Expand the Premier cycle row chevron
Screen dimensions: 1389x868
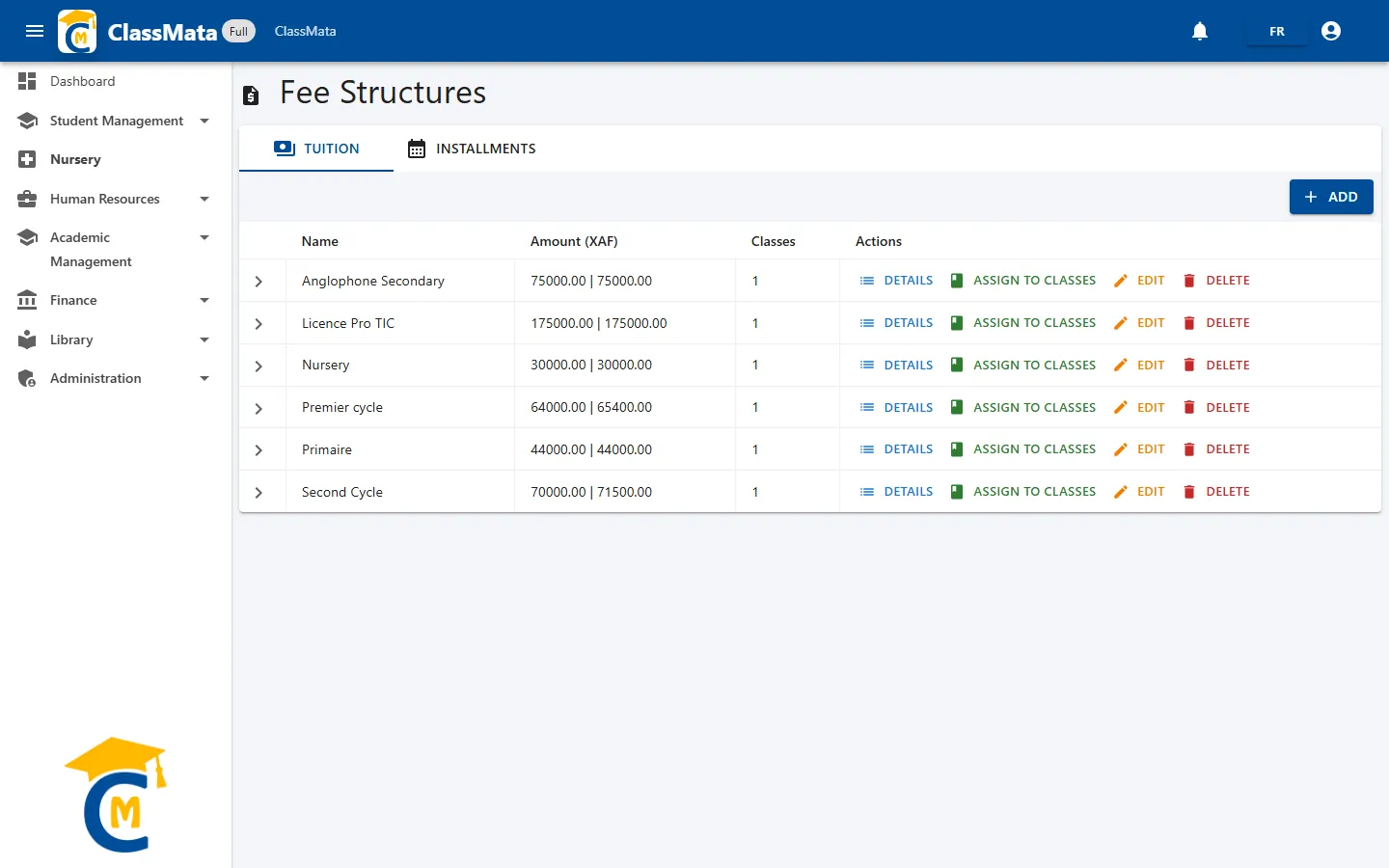[x=259, y=409]
